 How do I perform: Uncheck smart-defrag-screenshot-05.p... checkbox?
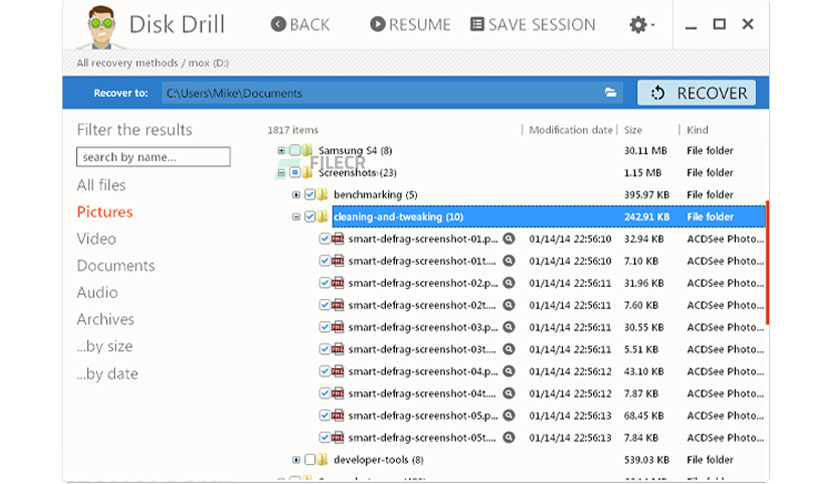tap(324, 415)
